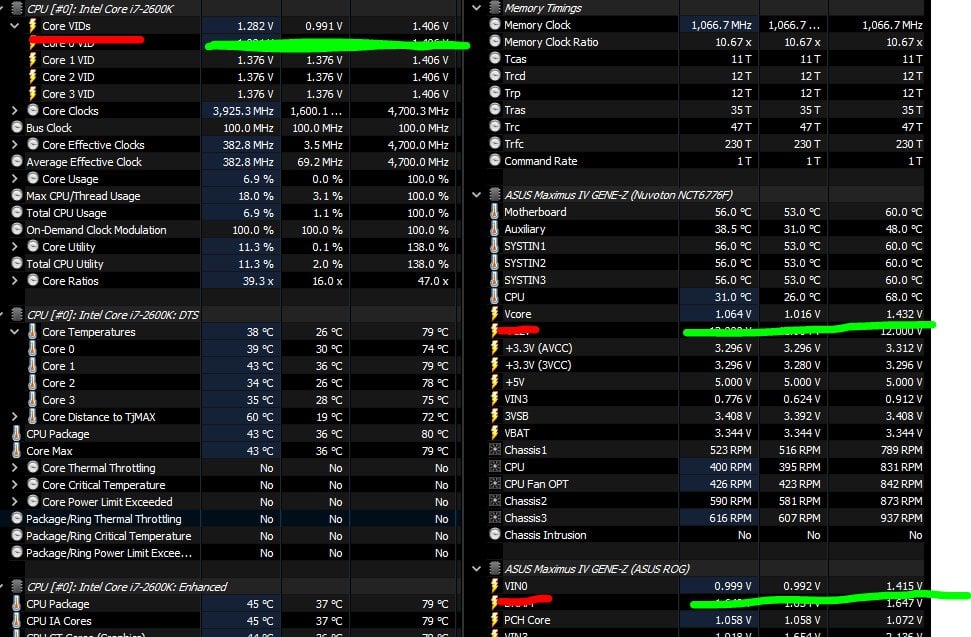This screenshot has width=971, height=637.
Task: Click the Max CPU/Thread Usage icon
Action: [x=17, y=196]
